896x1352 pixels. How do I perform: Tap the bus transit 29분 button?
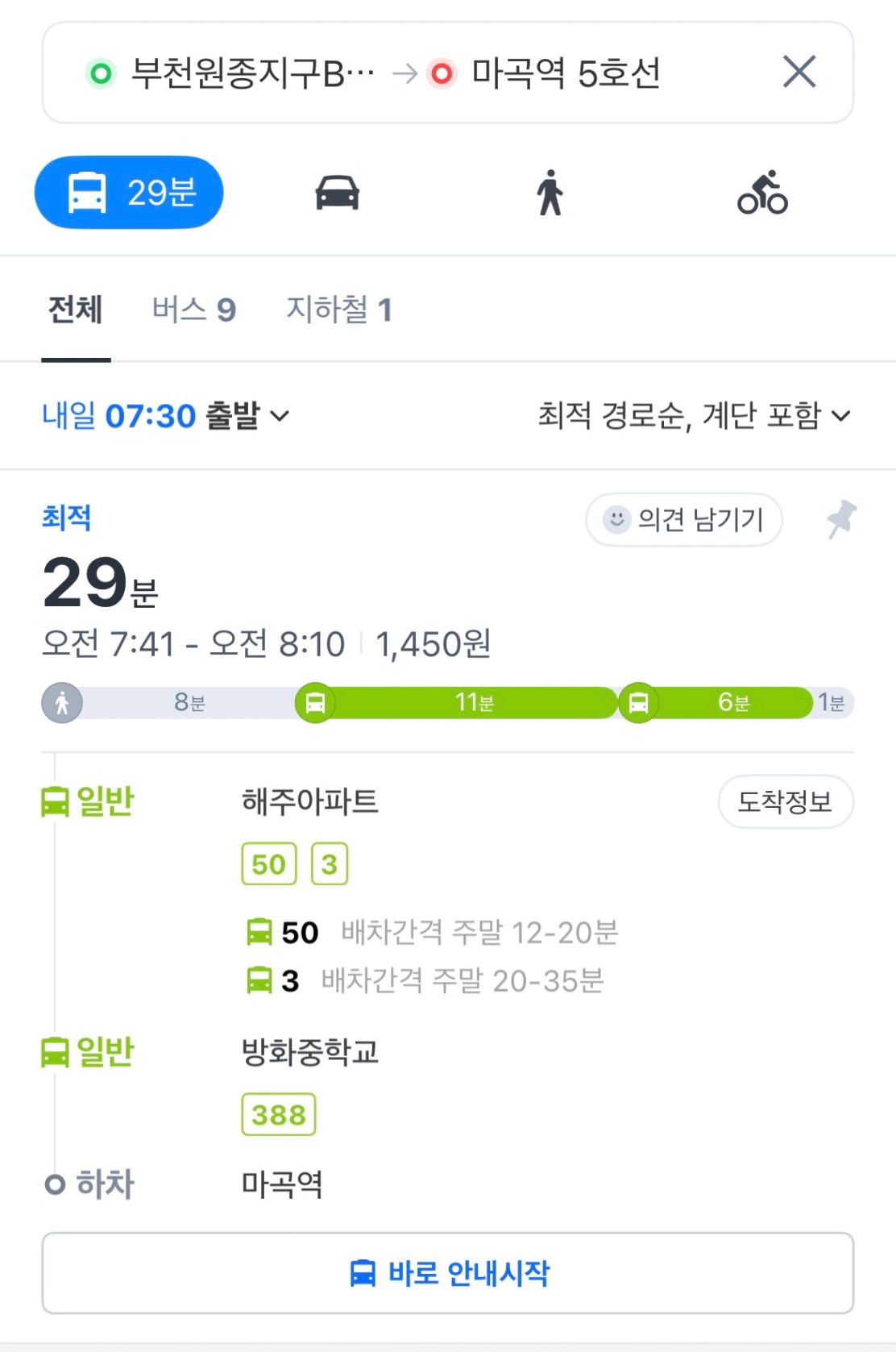click(x=129, y=193)
